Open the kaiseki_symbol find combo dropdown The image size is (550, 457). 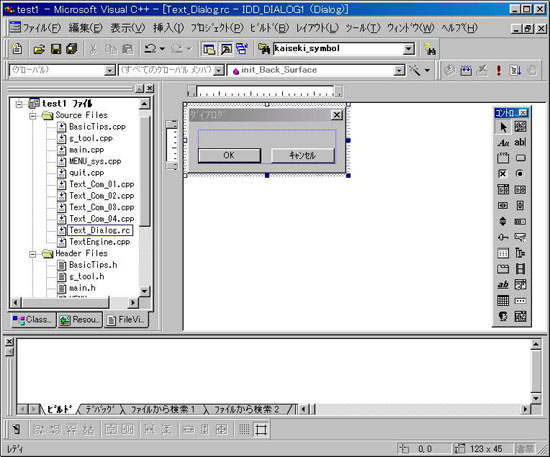[409, 49]
